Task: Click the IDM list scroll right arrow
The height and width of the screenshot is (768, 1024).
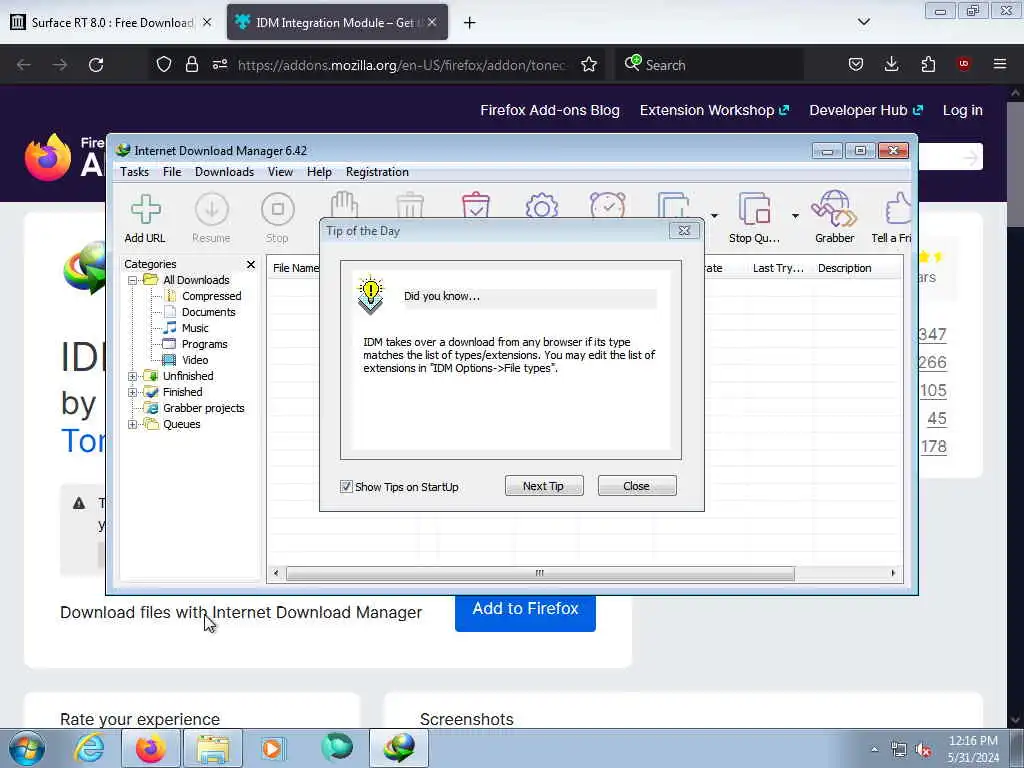Action: [x=893, y=573]
